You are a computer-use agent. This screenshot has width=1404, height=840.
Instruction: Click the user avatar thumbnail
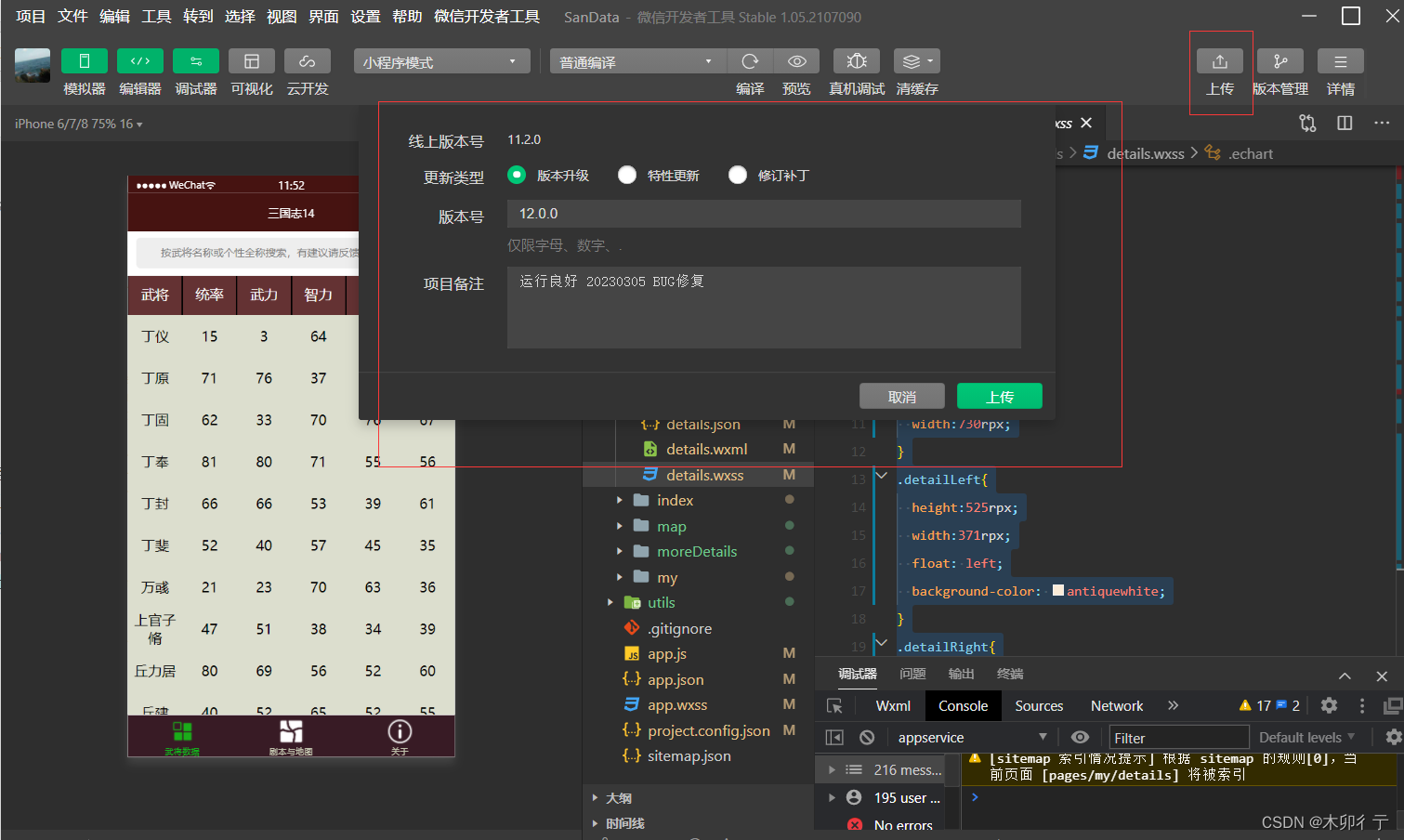coord(33,66)
